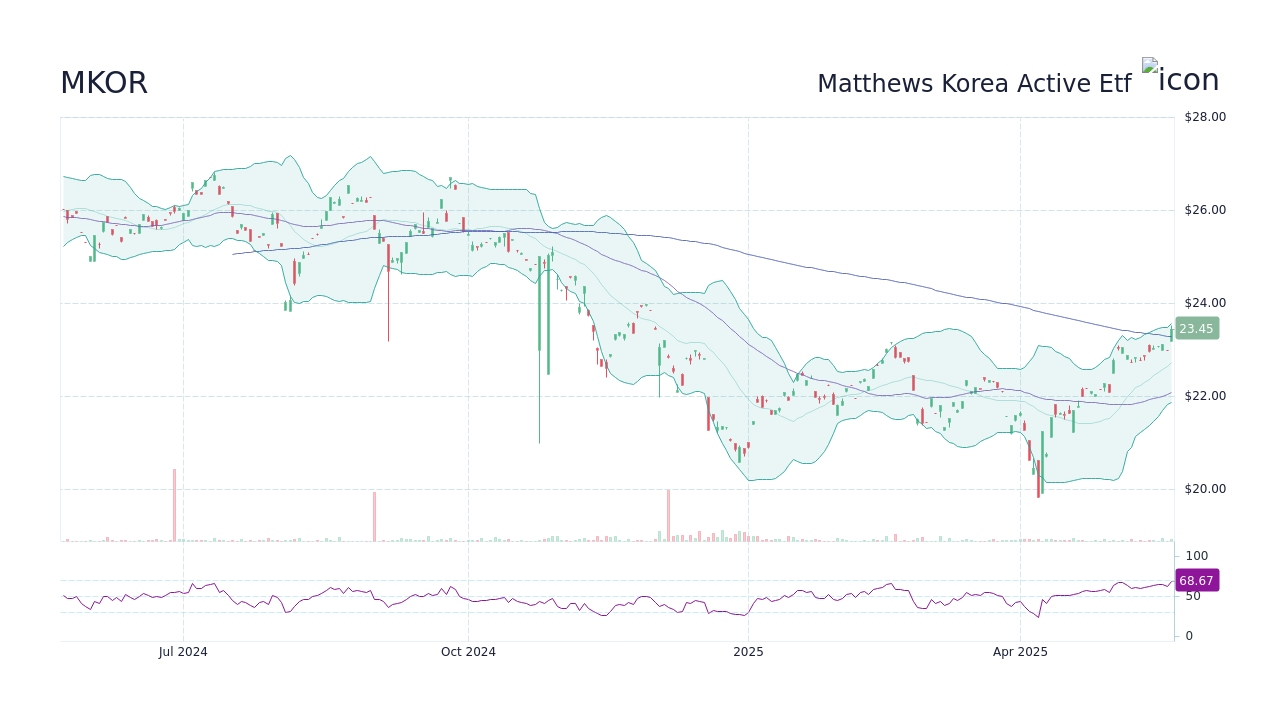Click the RSI axis value 0
Viewport: 1280px width, 720px height.
[x=1189, y=636]
